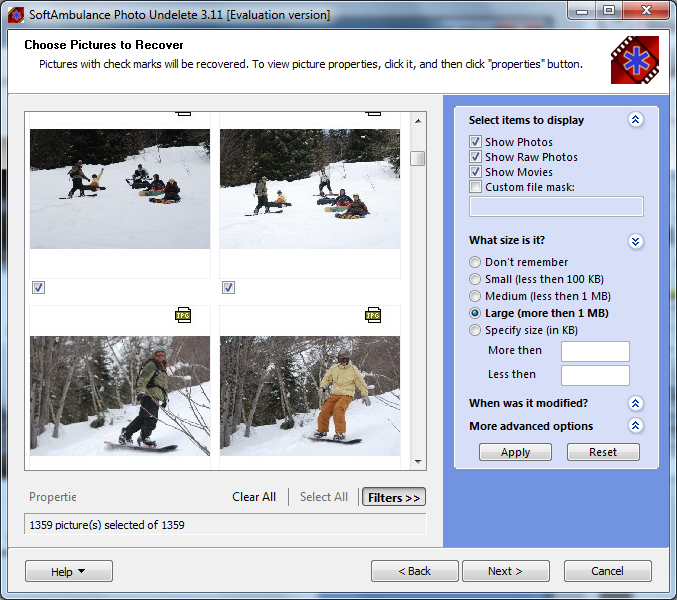Image resolution: width=677 pixels, height=600 pixels.
Task: Minimize the window
Action: point(582,10)
